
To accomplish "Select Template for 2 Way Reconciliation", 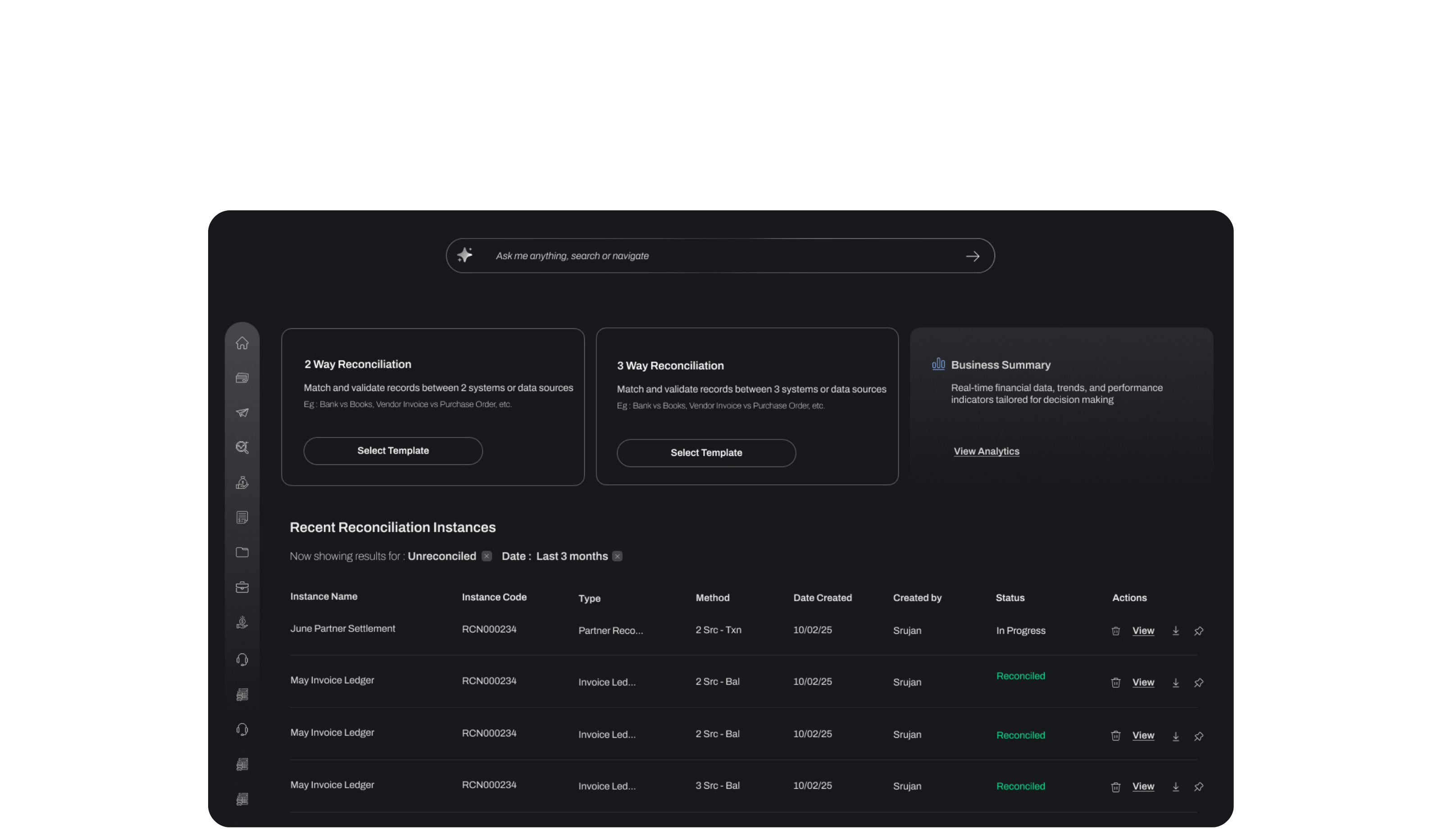I will (x=392, y=451).
